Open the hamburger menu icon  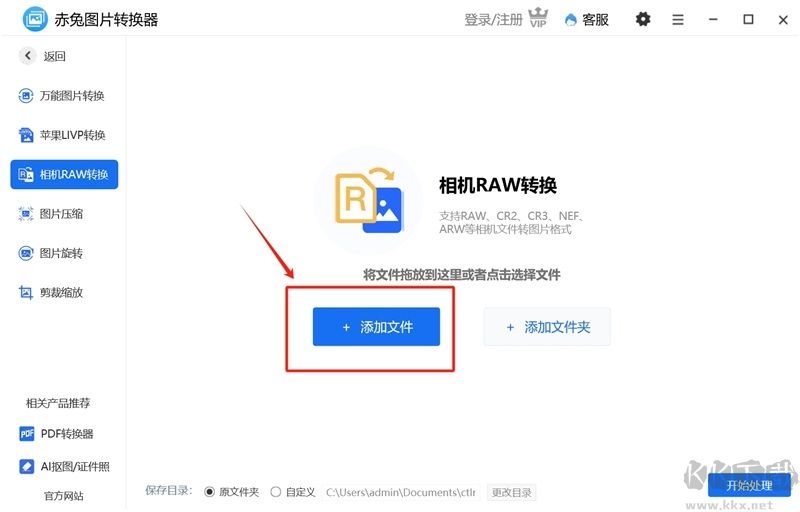point(678,20)
